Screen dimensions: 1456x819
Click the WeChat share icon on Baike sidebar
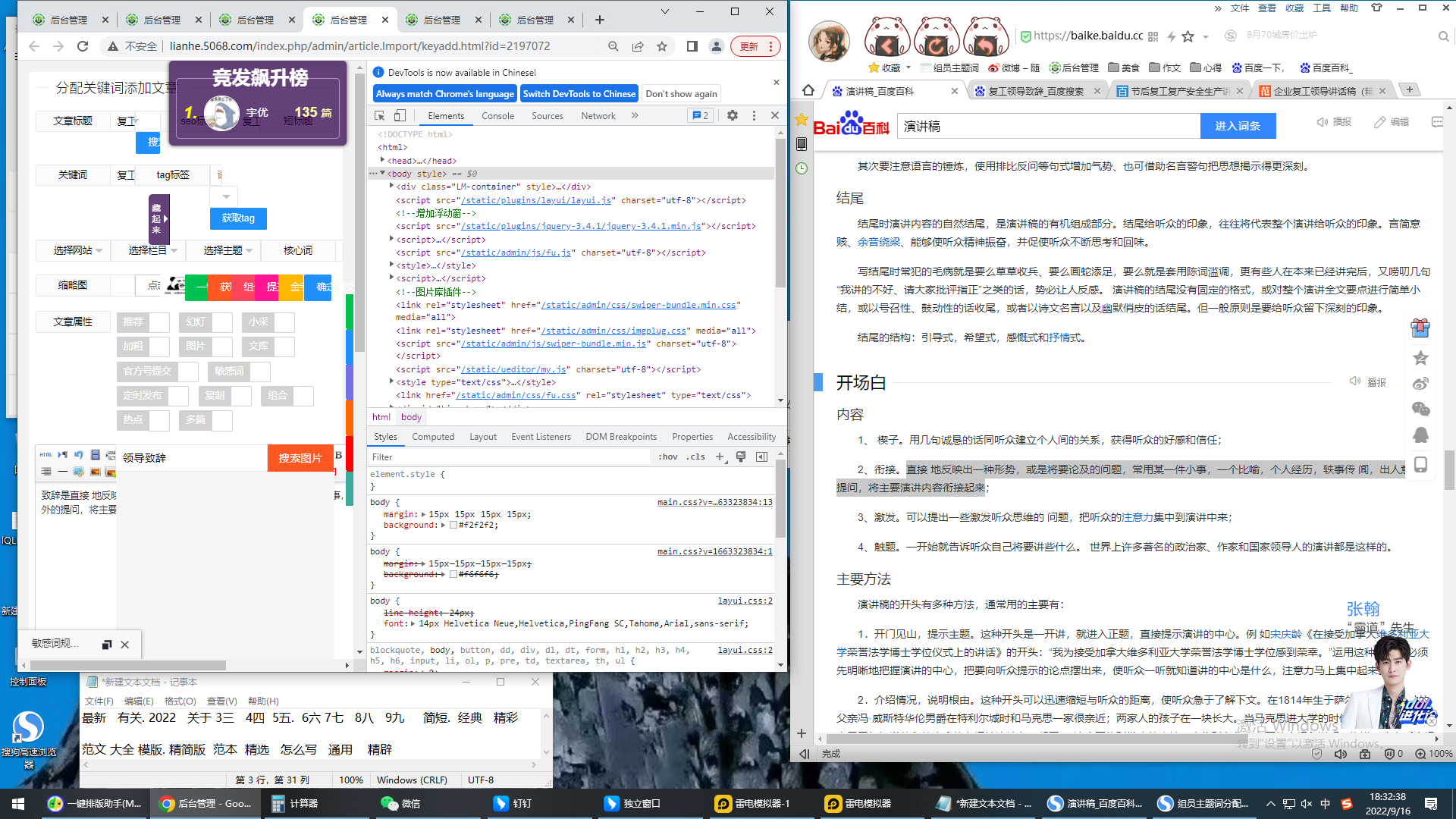tap(1420, 409)
